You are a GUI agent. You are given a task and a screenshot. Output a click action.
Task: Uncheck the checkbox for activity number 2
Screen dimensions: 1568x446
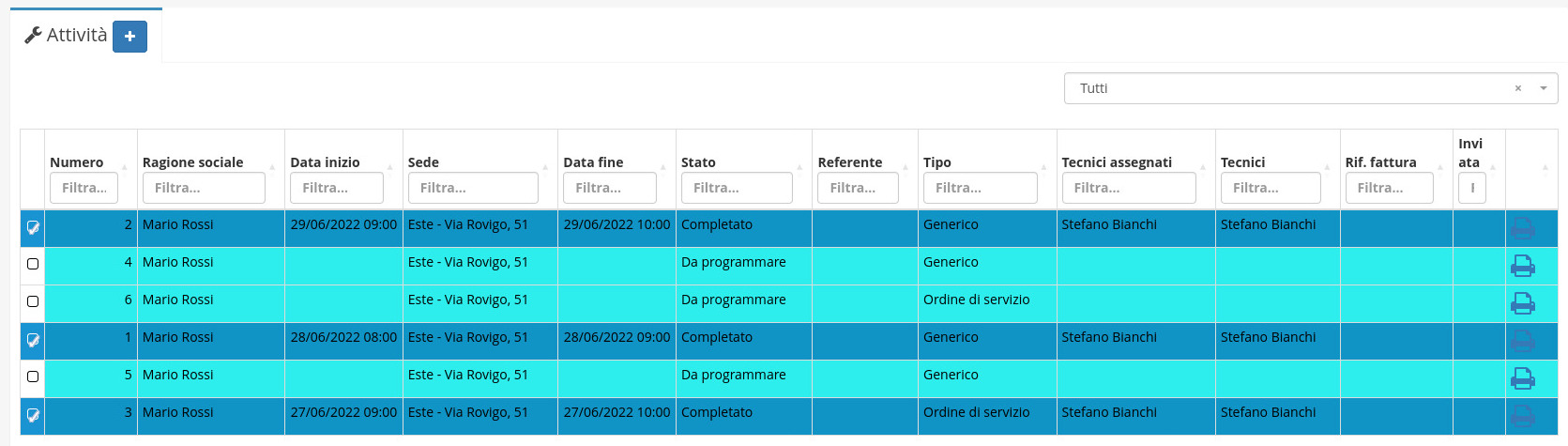[x=33, y=227]
